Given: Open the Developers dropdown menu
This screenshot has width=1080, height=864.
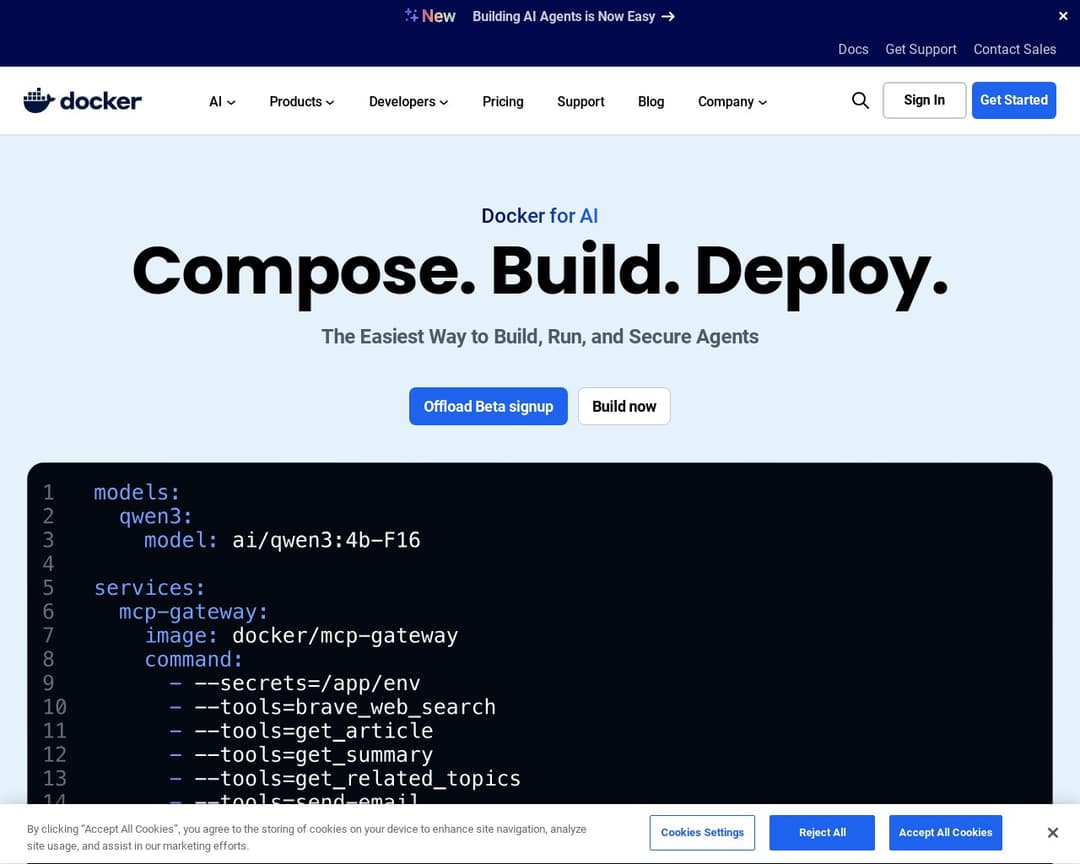Looking at the screenshot, I should pyautogui.click(x=408, y=101).
